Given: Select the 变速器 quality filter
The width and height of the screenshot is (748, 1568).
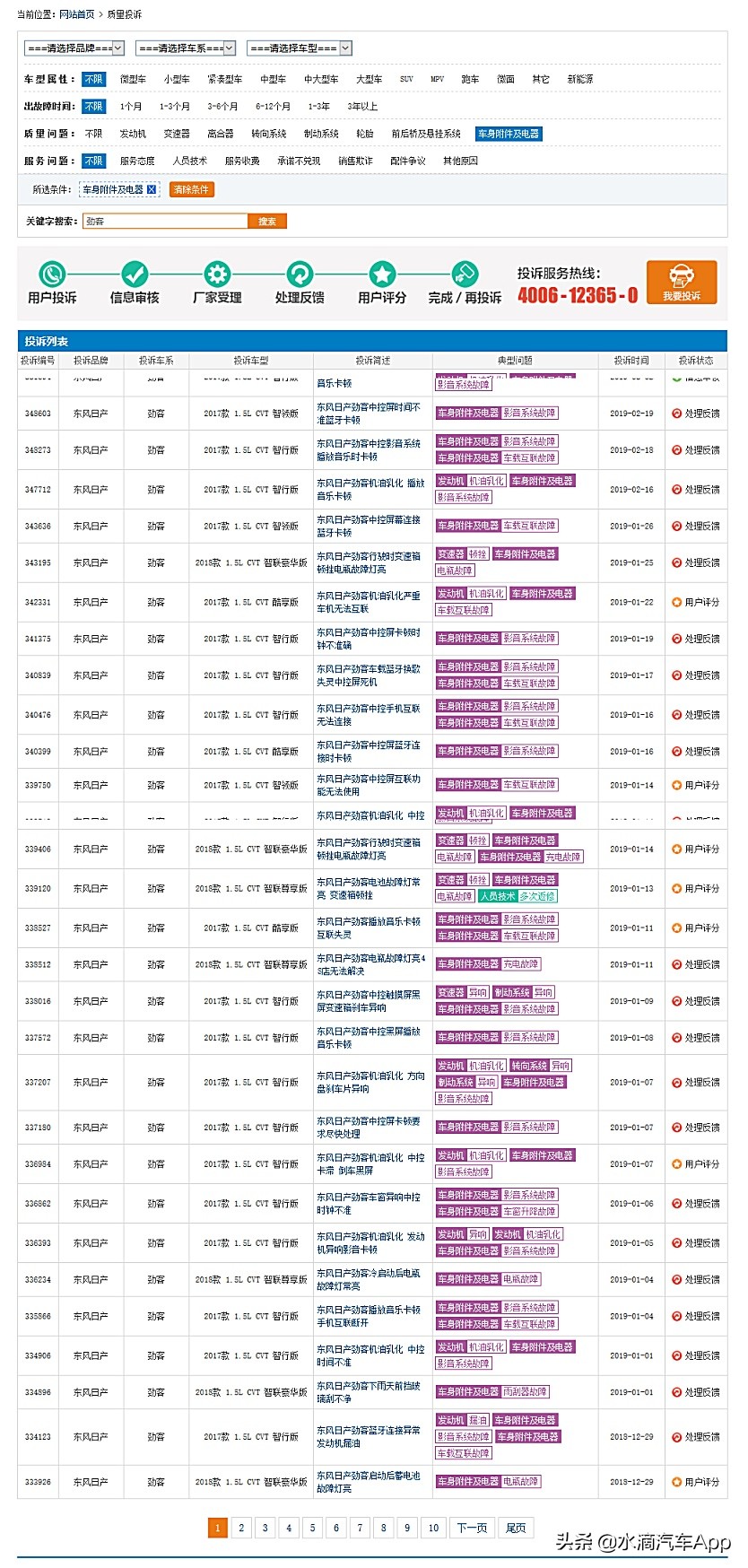Looking at the screenshot, I should coord(177,134).
